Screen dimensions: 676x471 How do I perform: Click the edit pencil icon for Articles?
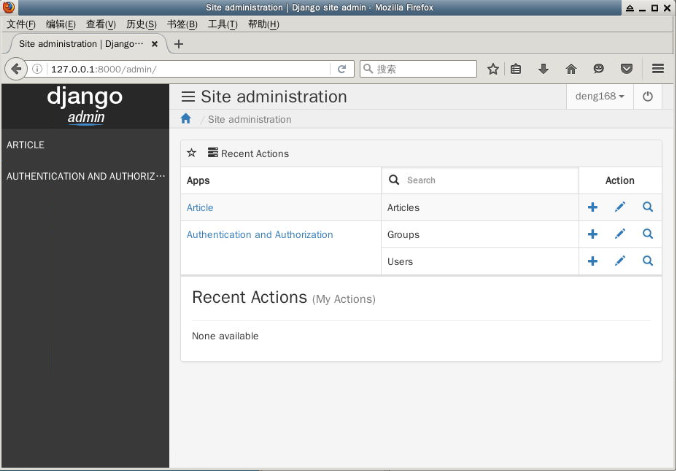(x=620, y=207)
